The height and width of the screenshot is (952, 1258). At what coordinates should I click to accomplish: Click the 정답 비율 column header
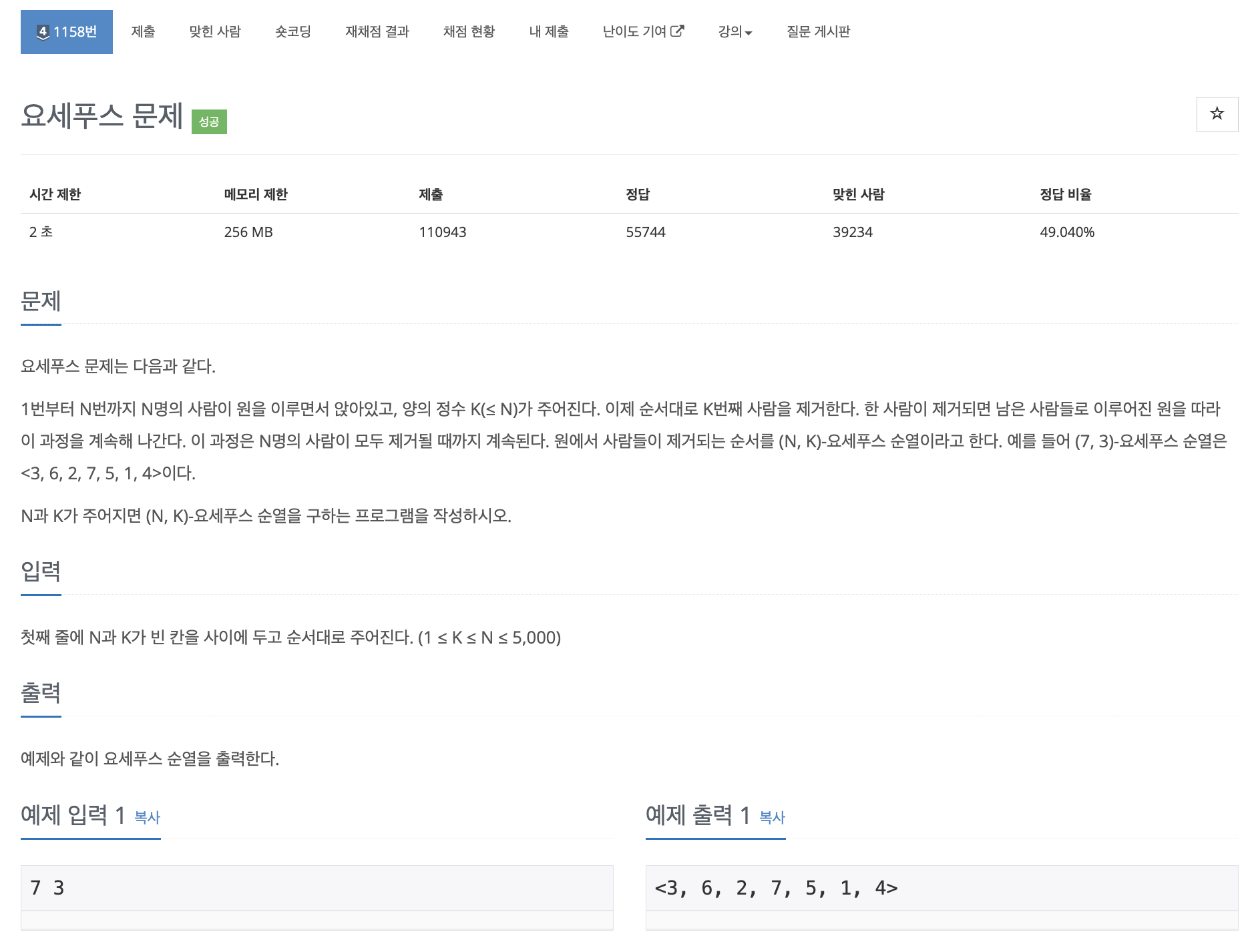1065,194
